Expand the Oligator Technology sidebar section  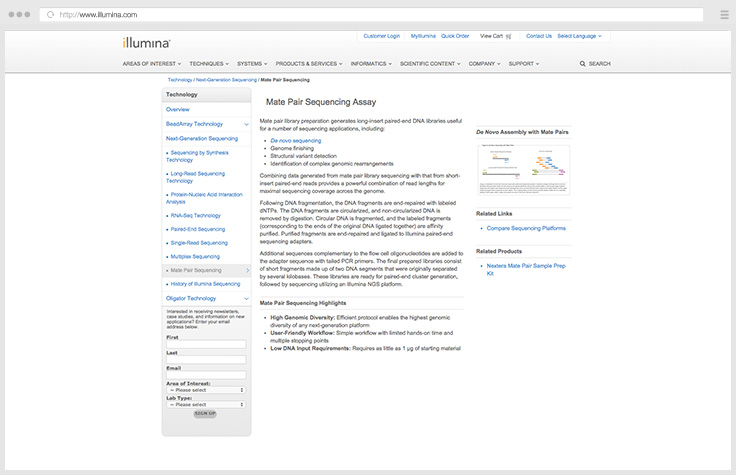tap(246, 298)
